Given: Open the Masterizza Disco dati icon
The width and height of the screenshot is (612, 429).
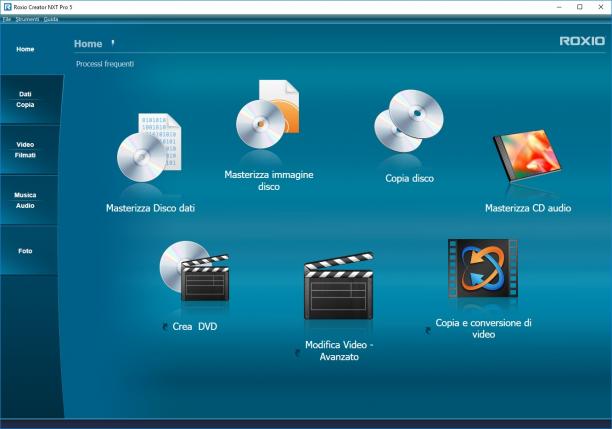Looking at the screenshot, I should click(149, 148).
